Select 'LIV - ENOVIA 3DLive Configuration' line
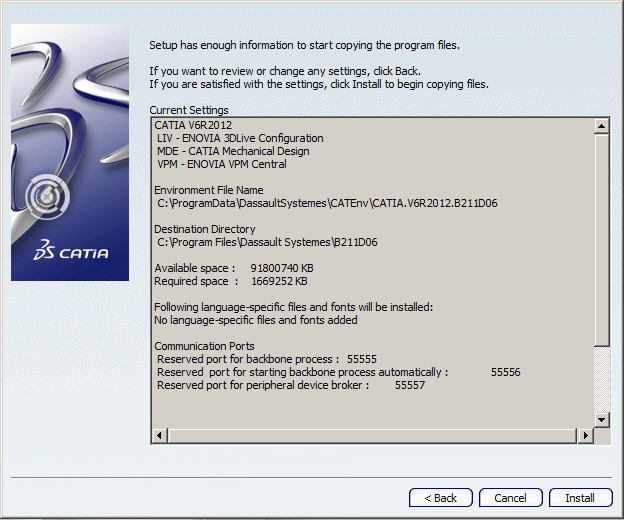This screenshot has width=624, height=520. (240, 138)
